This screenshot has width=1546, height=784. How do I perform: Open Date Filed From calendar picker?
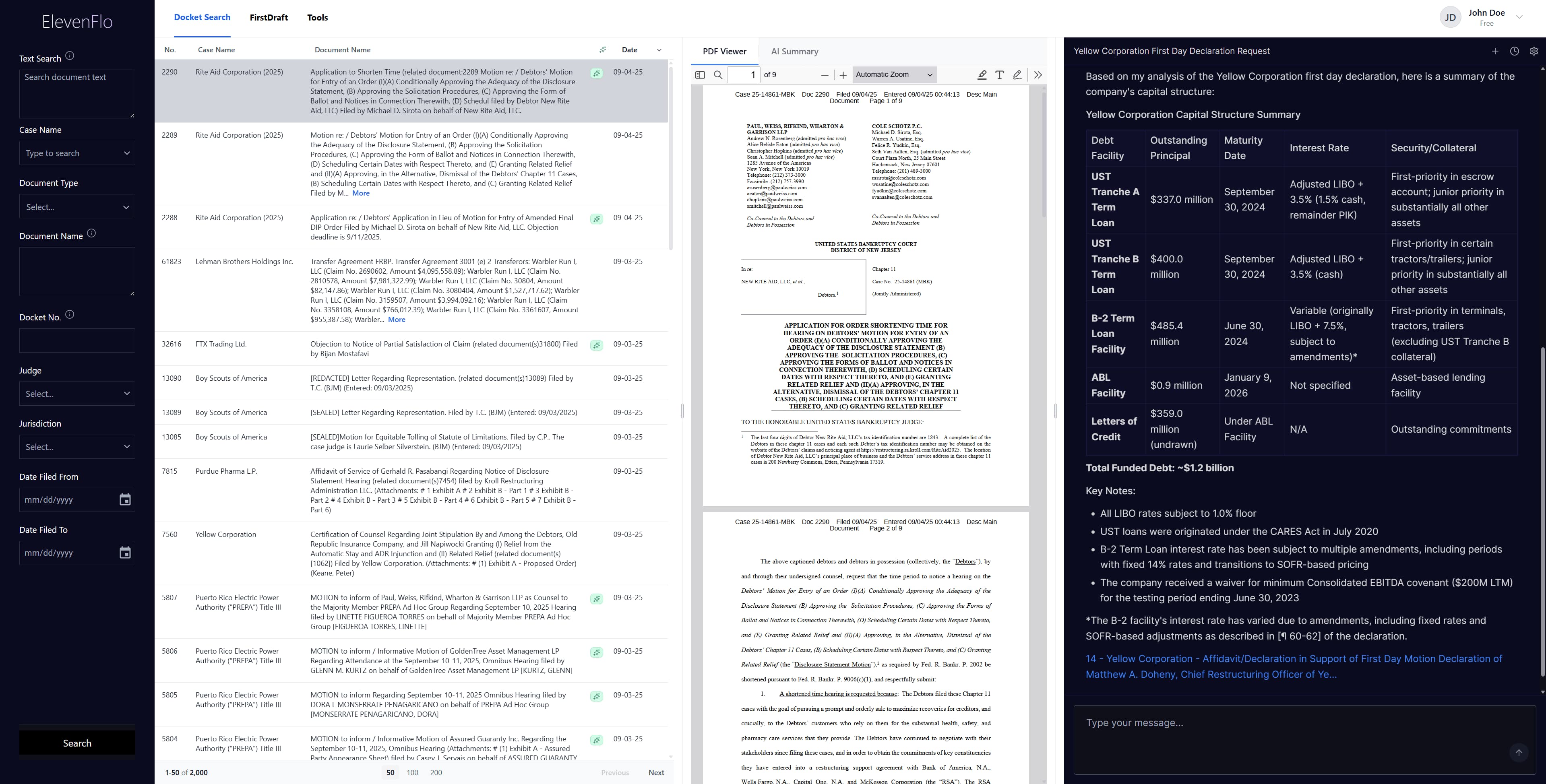125,500
